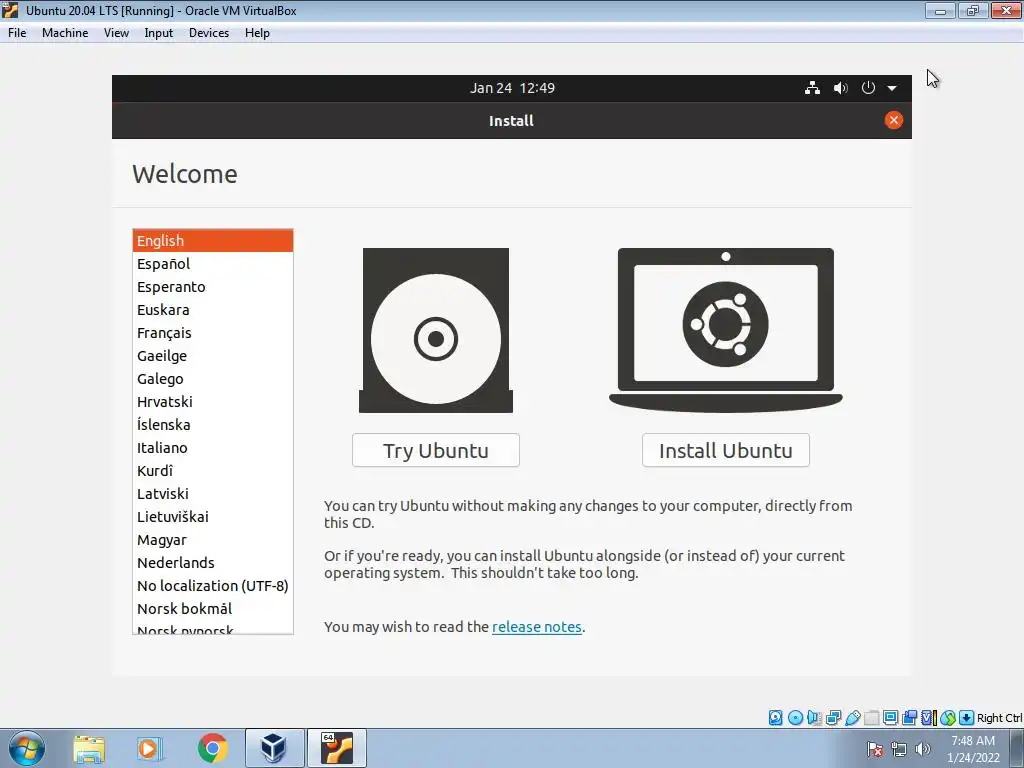This screenshot has width=1024, height=768.
Task: Select Magyar in the language list
Action: 213,539
